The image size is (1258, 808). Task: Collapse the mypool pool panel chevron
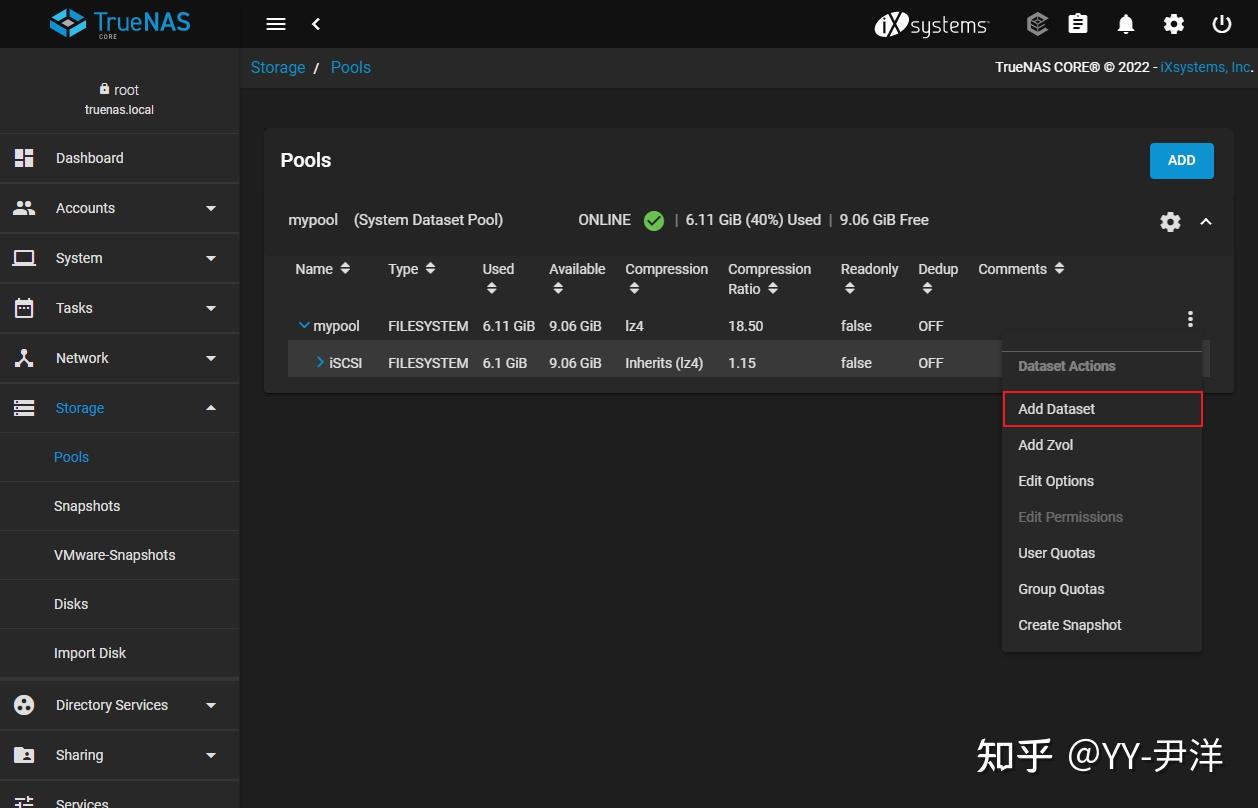[x=1206, y=221]
